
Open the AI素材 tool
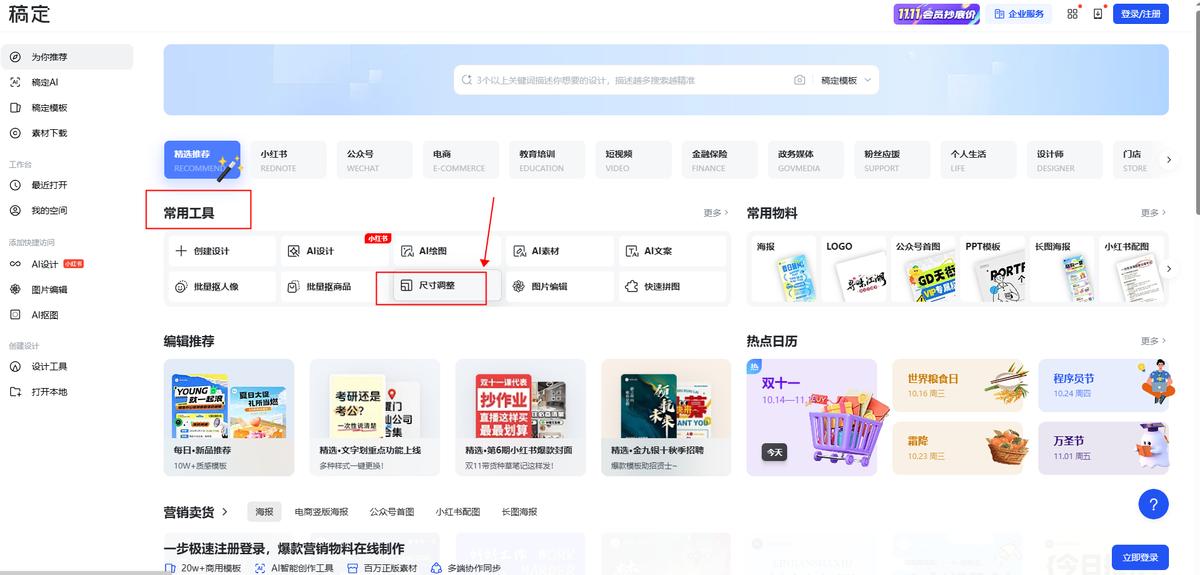(560, 251)
